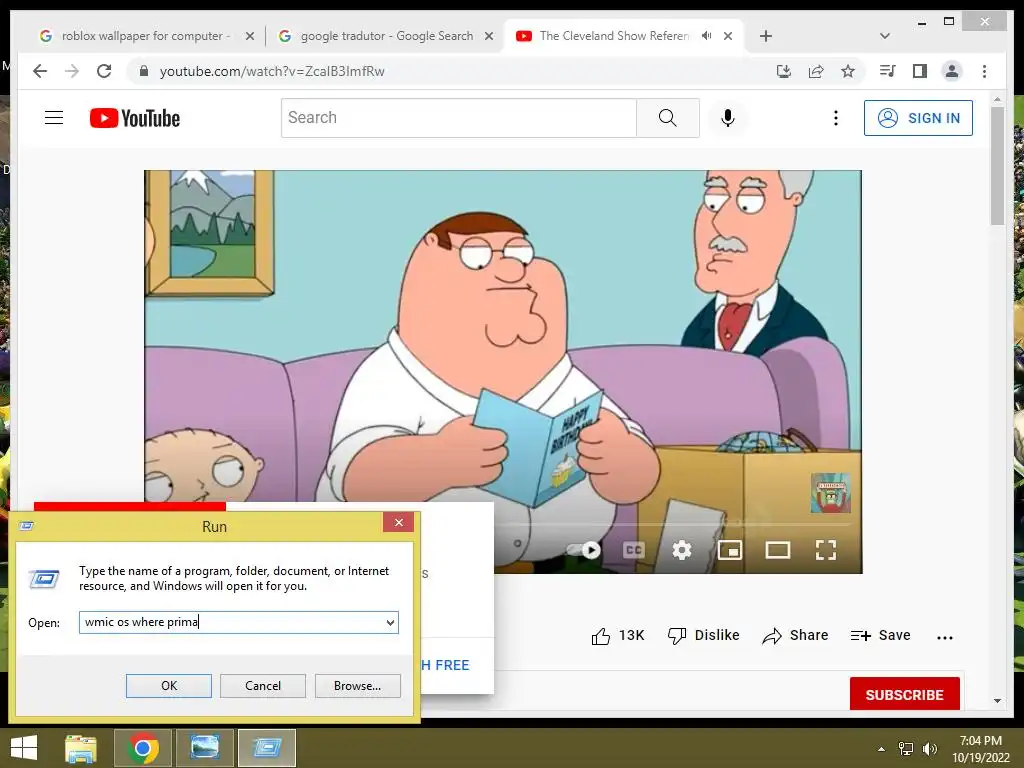Open Chrome three-dot menu
This screenshot has height=768, width=1024.
[984, 71]
